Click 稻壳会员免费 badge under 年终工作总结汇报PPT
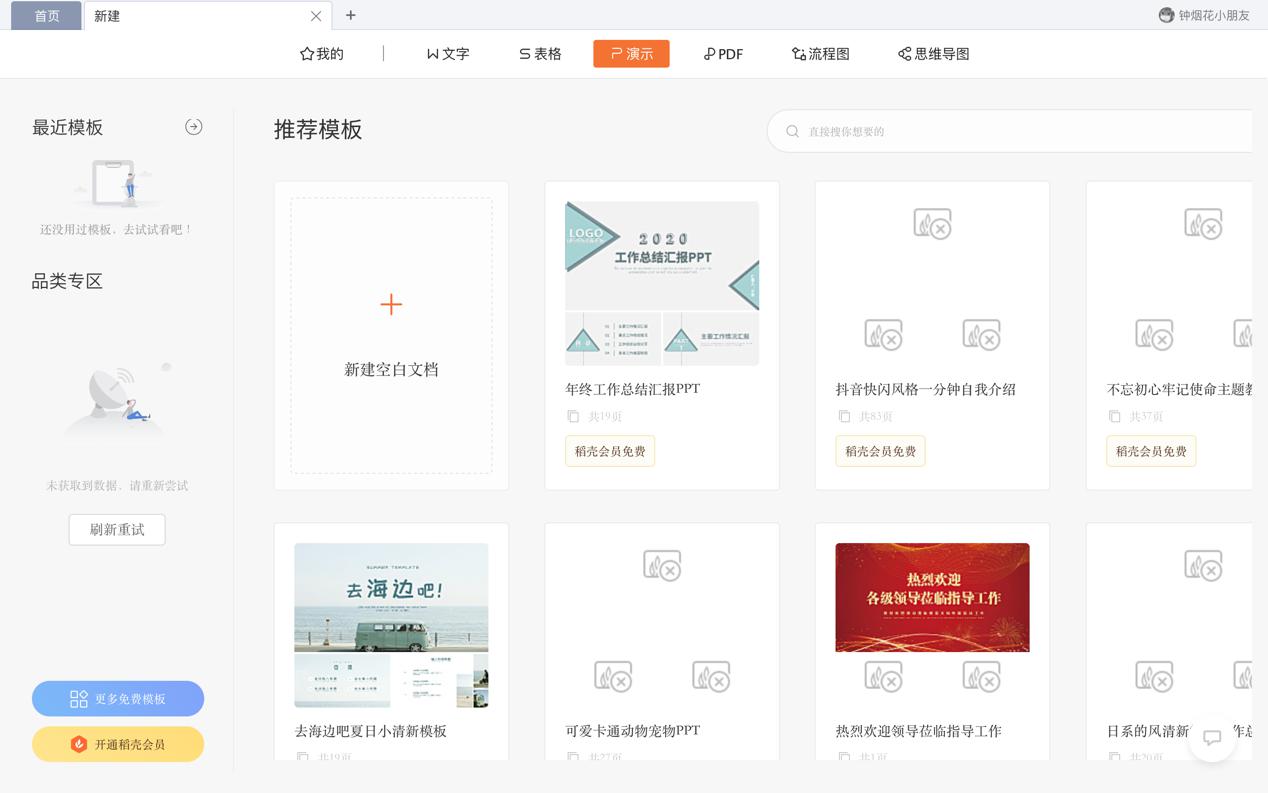Image resolution: width=1268 pixels, height=793 pixels. (610, 451)
